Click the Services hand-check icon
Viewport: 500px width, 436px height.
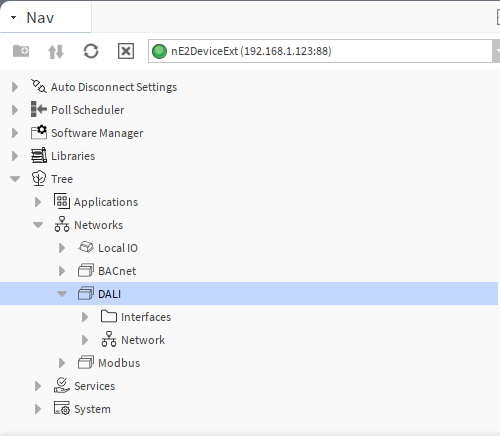(62, 385)
